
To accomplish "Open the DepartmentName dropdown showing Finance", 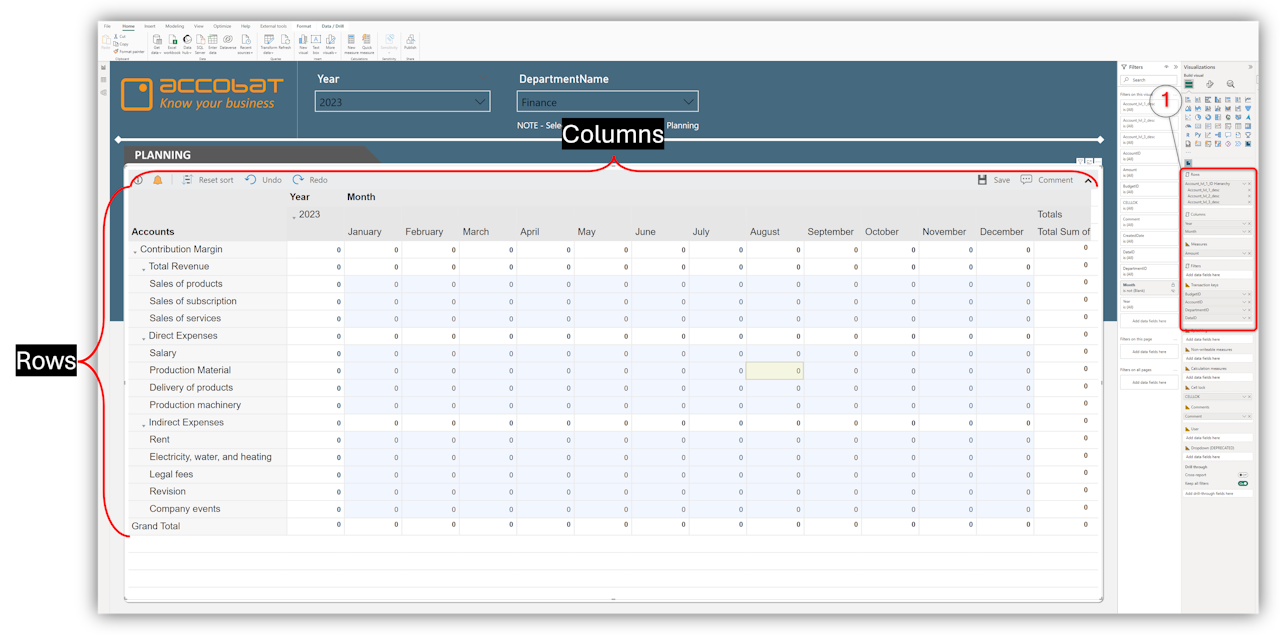I will coord(688,101).
